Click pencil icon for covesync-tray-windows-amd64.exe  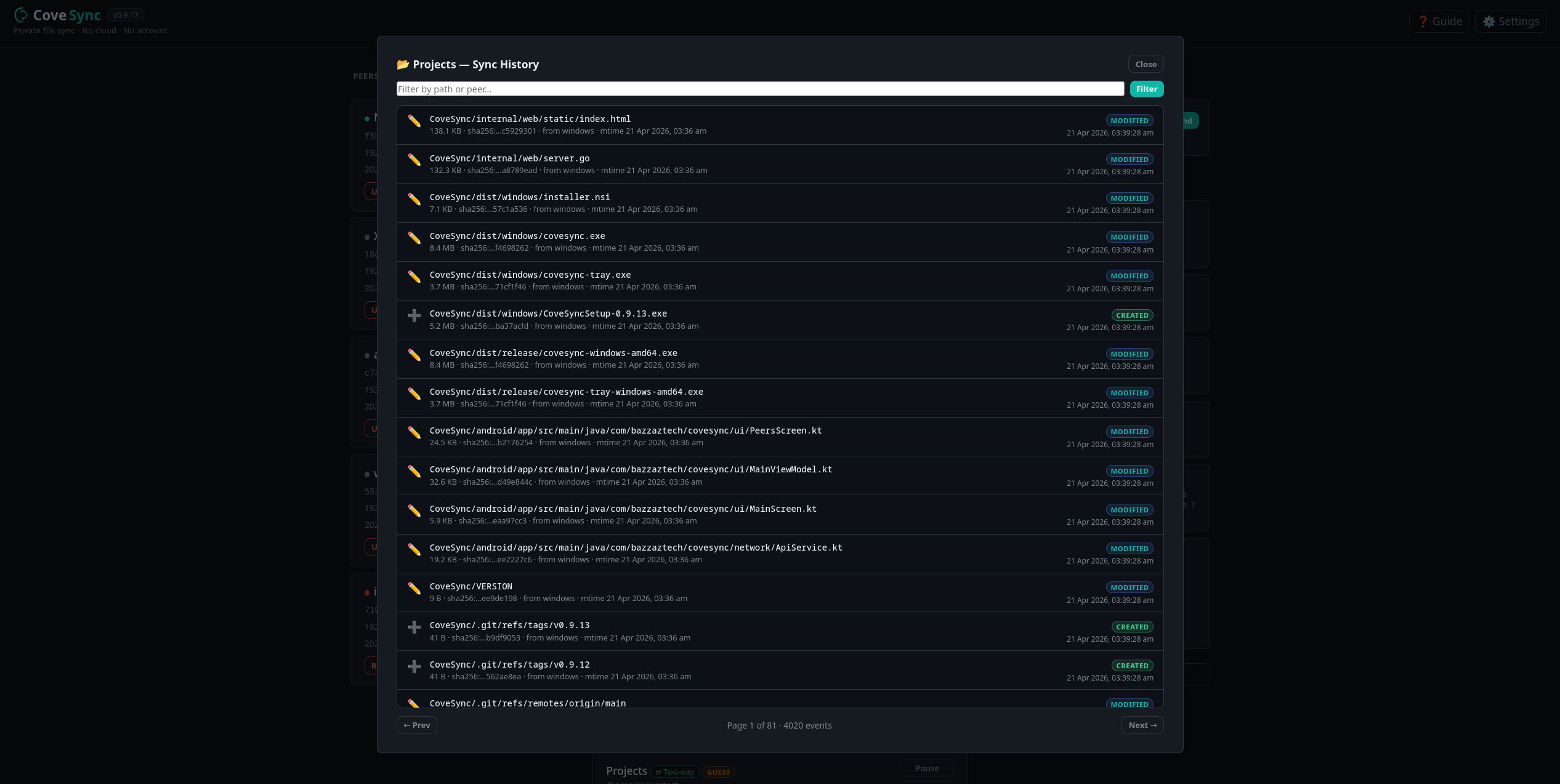tap(414, 394)
